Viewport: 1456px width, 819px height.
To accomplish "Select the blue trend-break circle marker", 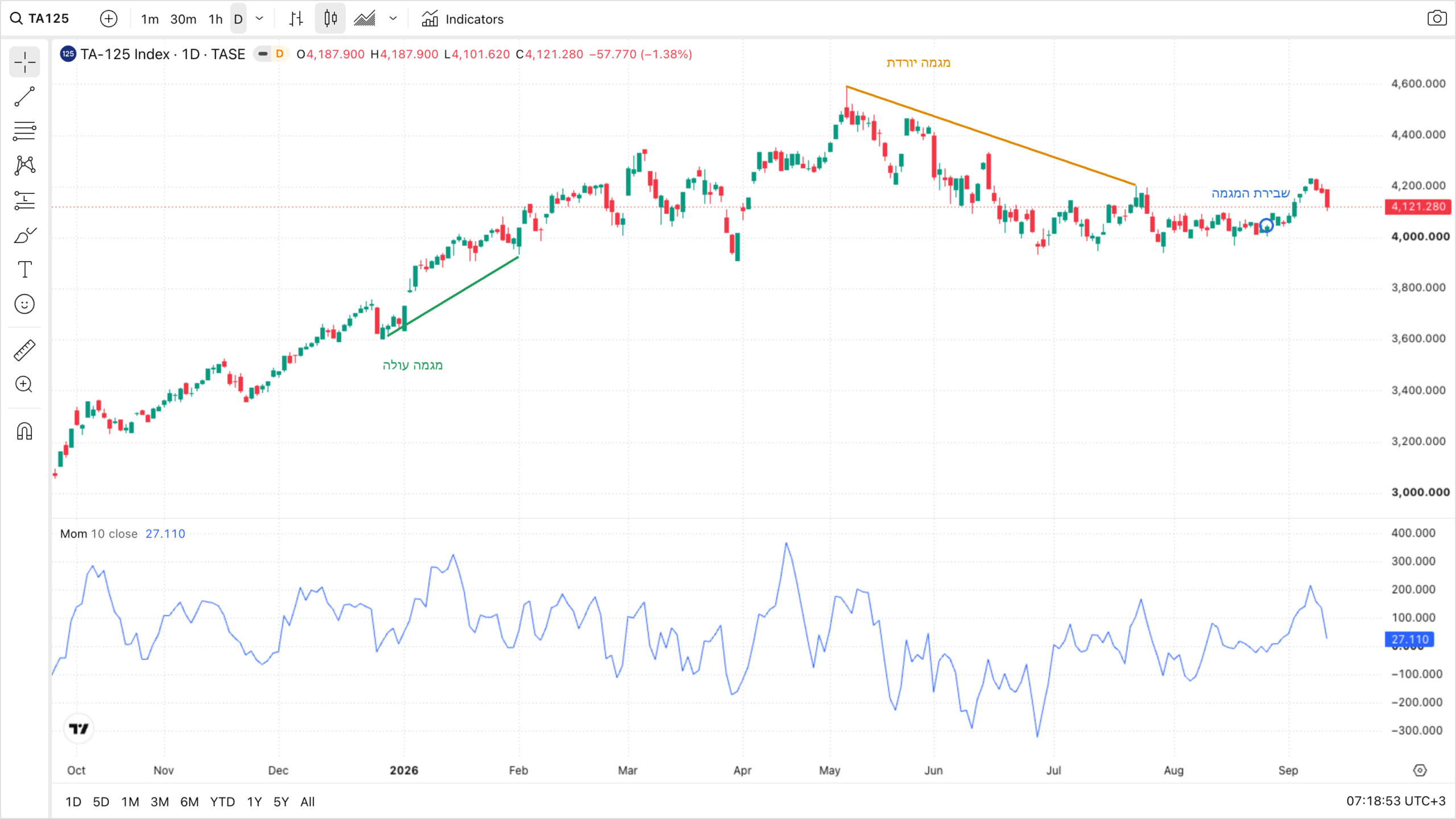I will tap(1266, 226).
